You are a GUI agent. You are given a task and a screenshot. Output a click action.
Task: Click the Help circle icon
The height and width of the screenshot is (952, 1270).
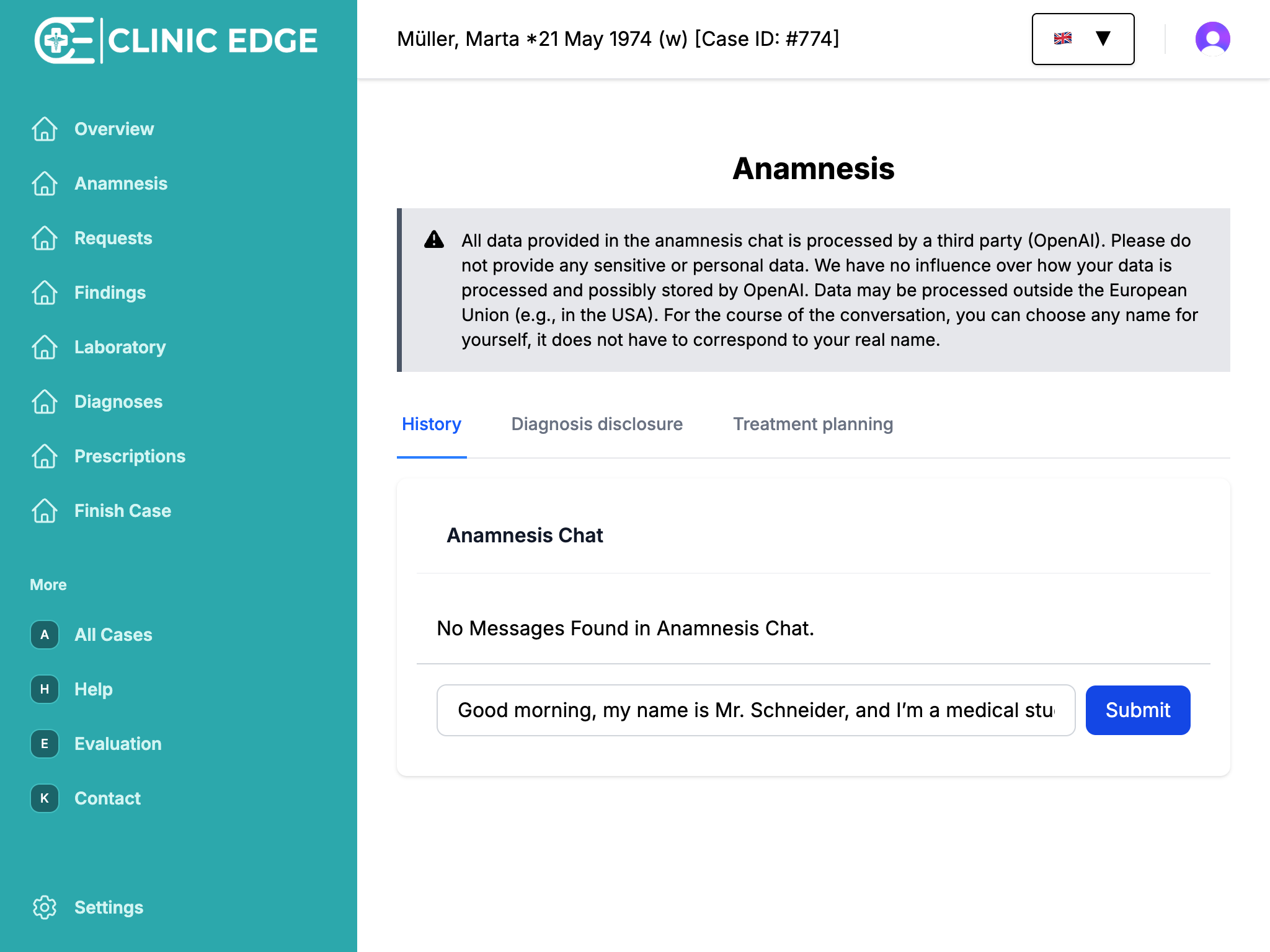(x=44, y=689)
